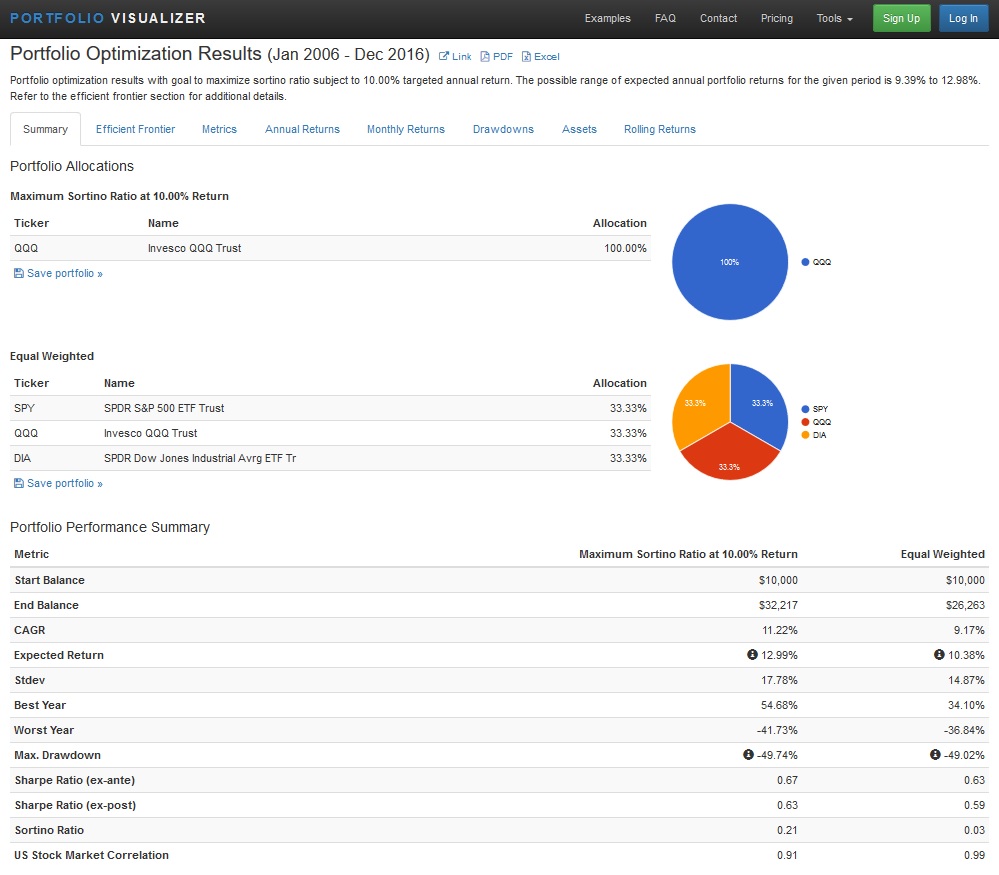Click the blue 100% QQQ pie chart
Screen dimensions: 999x875
pos(730,262)
